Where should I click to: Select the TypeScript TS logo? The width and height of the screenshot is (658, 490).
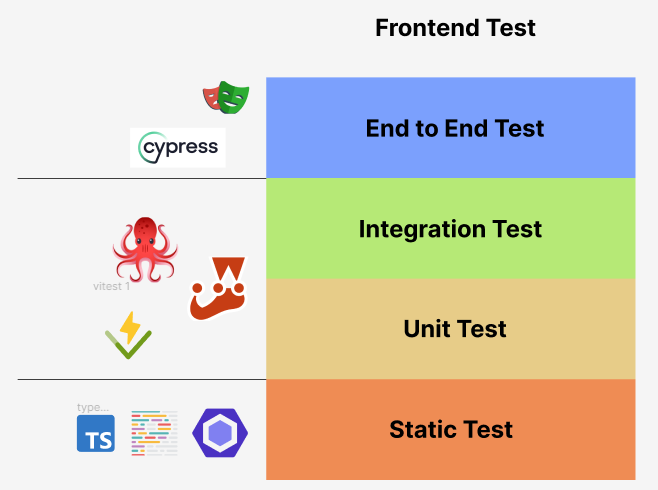tap(96, 433)
